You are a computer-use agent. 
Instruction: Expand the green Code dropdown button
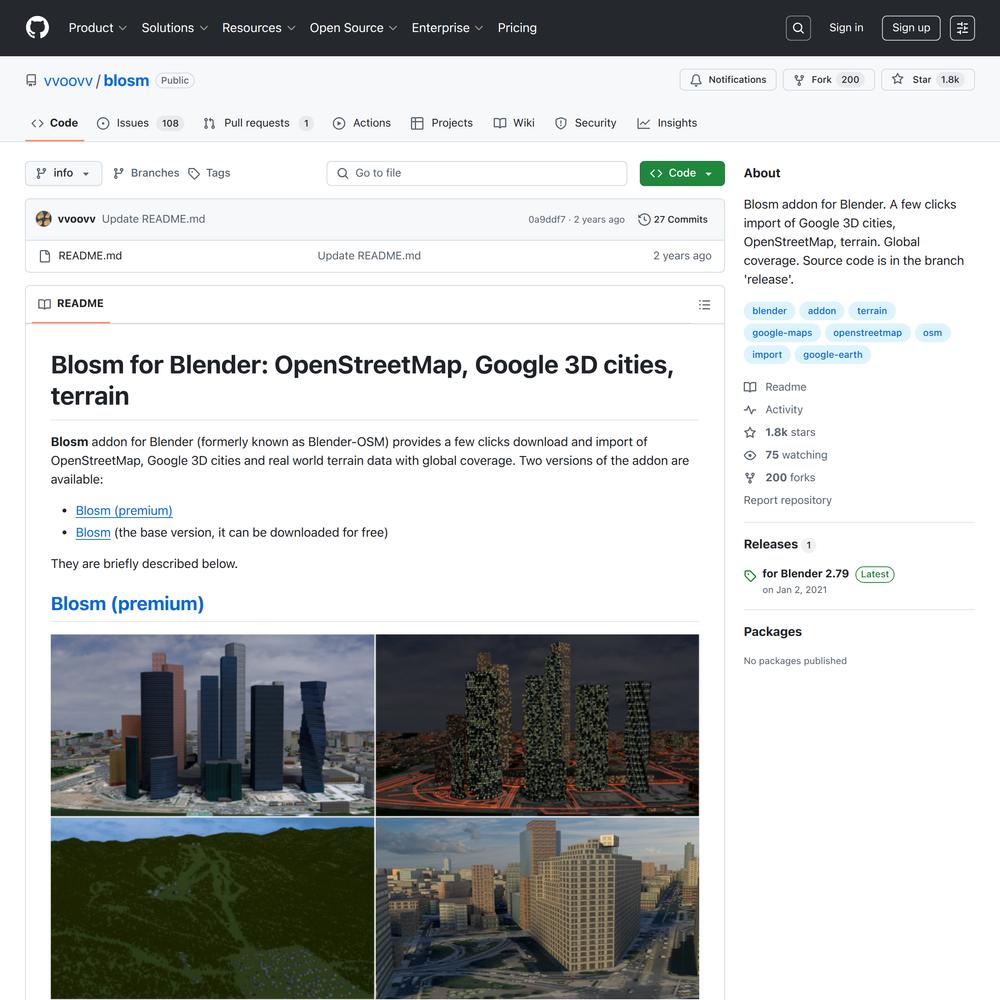coord(682,173)
